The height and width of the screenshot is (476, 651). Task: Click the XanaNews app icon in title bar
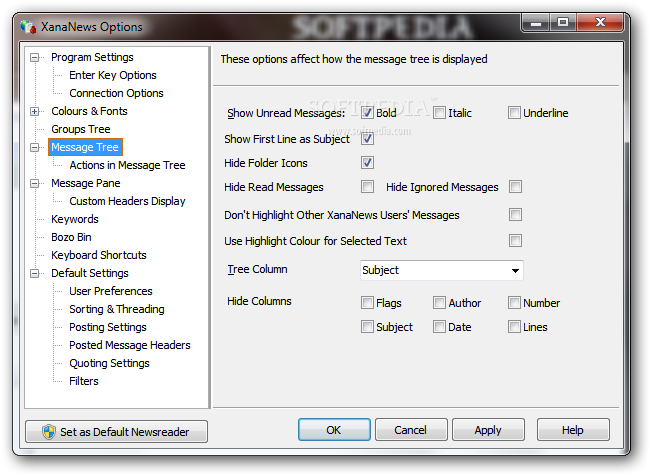tap(28, 27)
